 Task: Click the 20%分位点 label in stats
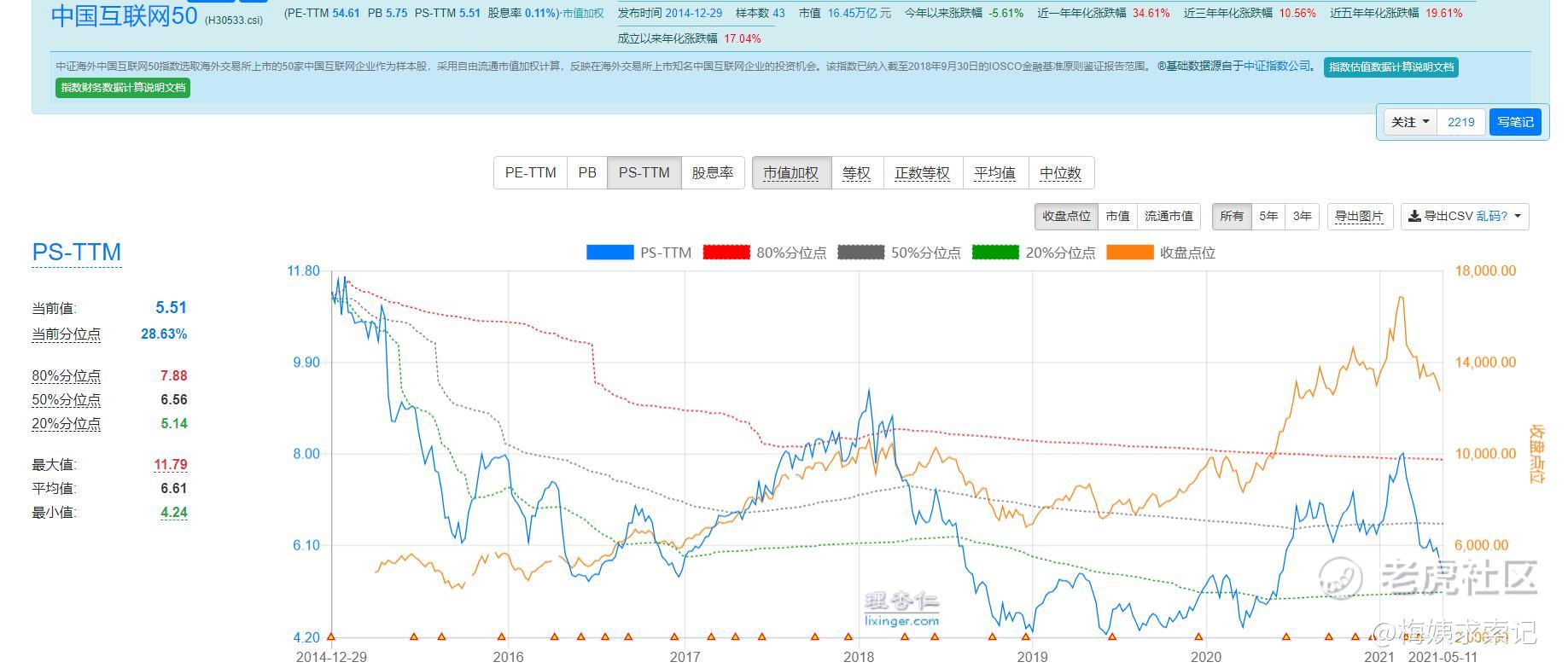pyautogui.click(x=66, y=424)
